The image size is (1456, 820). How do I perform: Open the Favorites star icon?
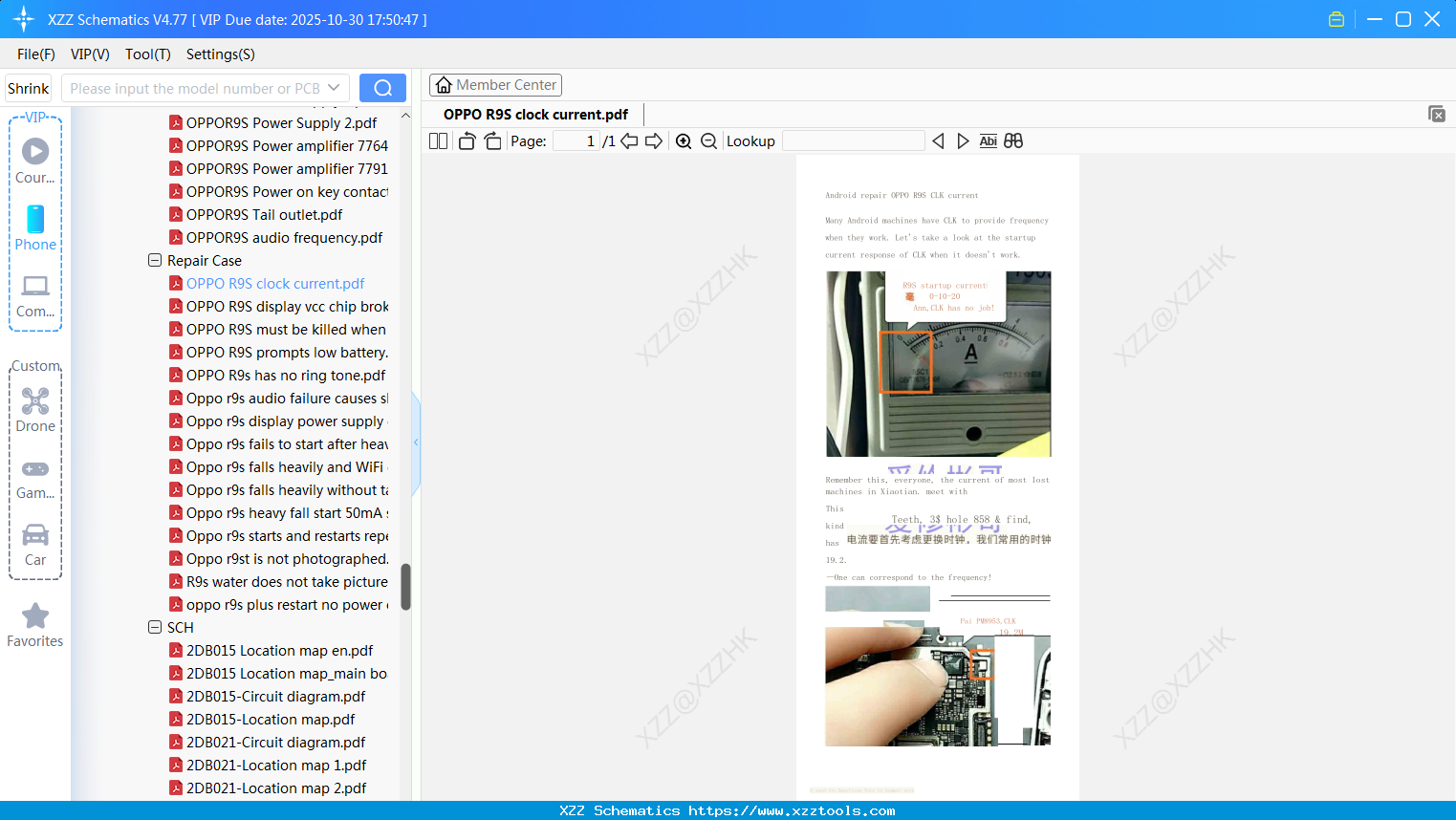[35, 615]
